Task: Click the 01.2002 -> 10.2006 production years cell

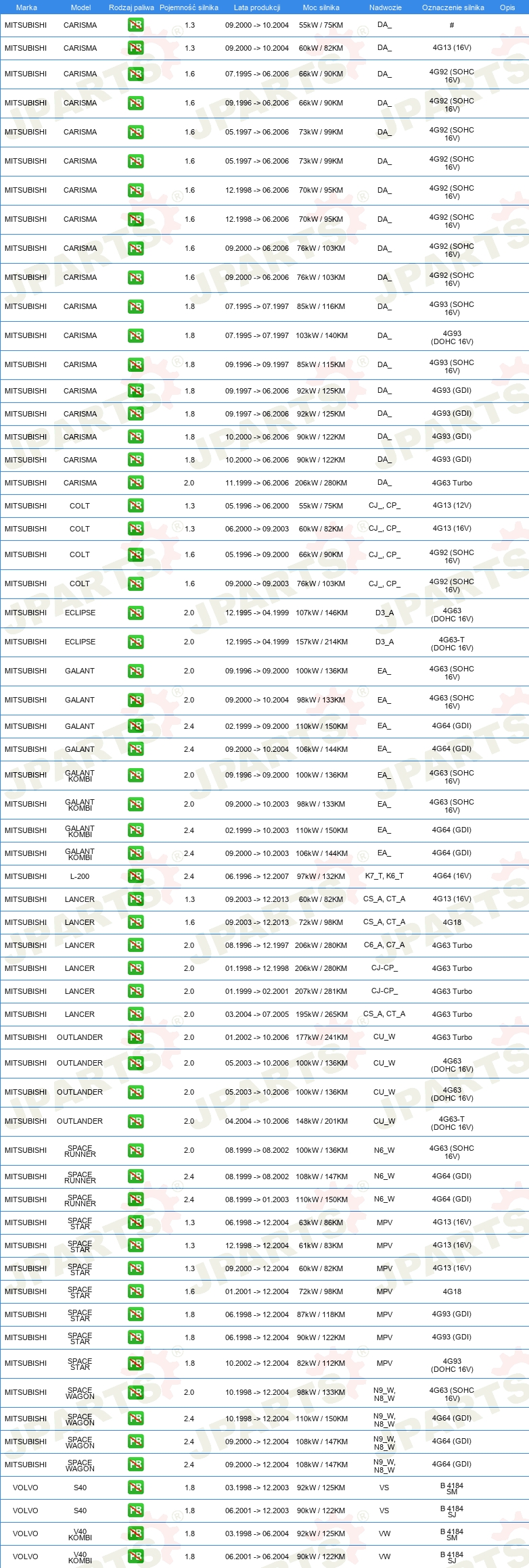Action: point(257,1037)
